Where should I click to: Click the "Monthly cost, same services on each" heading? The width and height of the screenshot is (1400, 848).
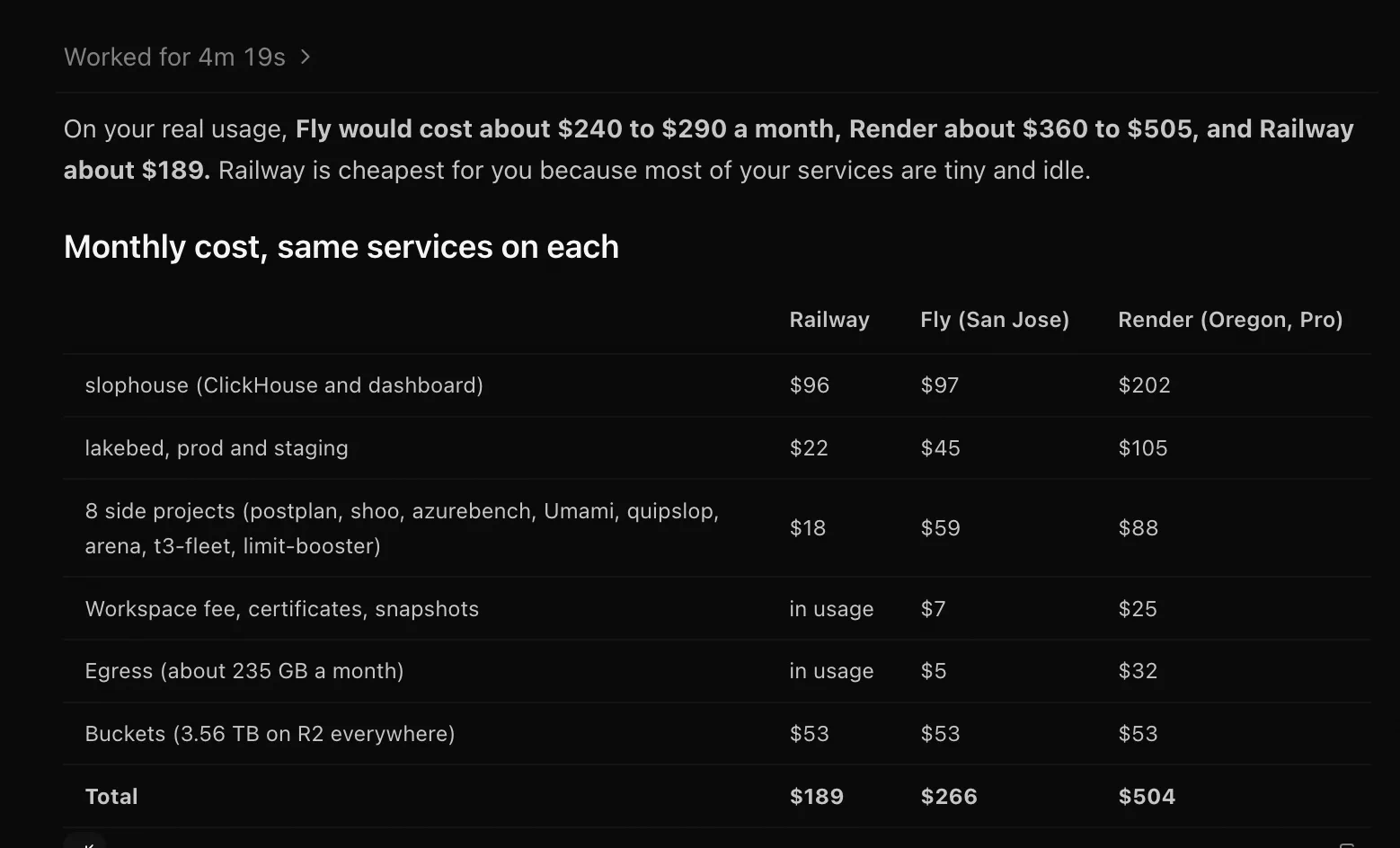(341, 247)
